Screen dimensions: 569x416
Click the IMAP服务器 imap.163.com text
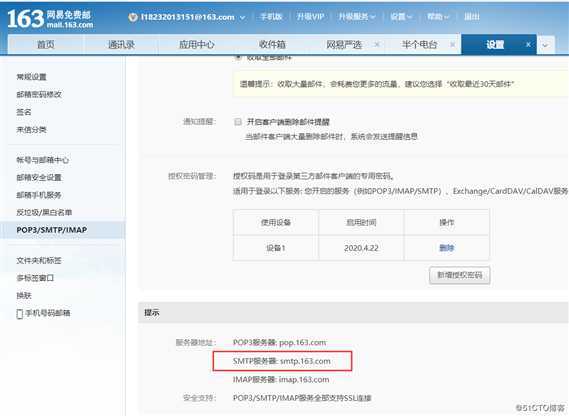281,380
